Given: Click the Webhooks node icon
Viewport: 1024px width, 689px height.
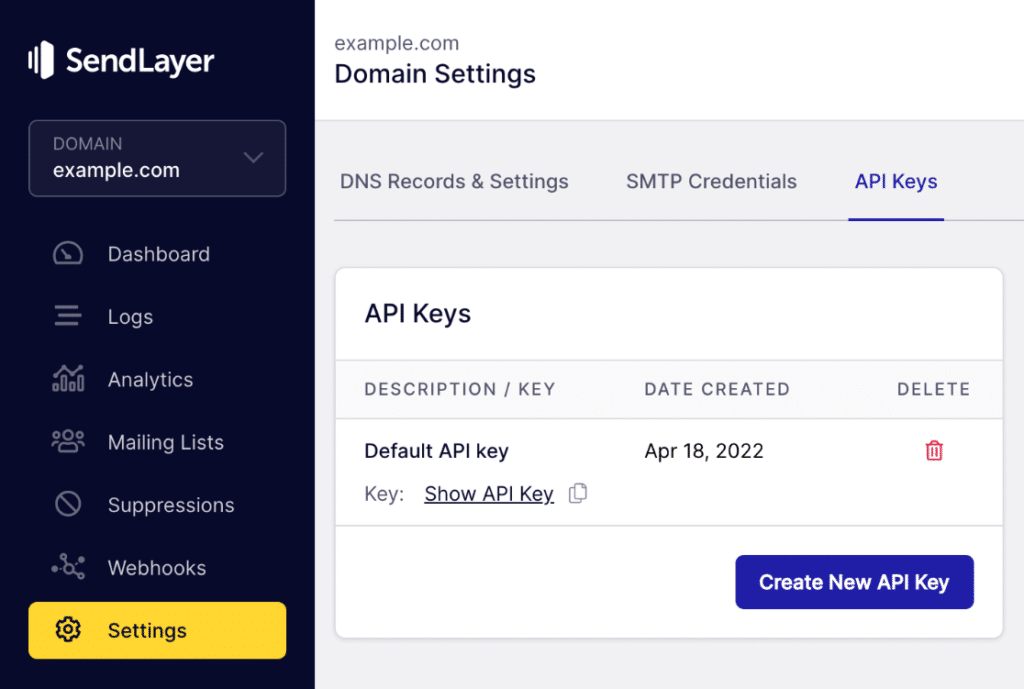Looking at the screenshot, I should click(67, 567).
